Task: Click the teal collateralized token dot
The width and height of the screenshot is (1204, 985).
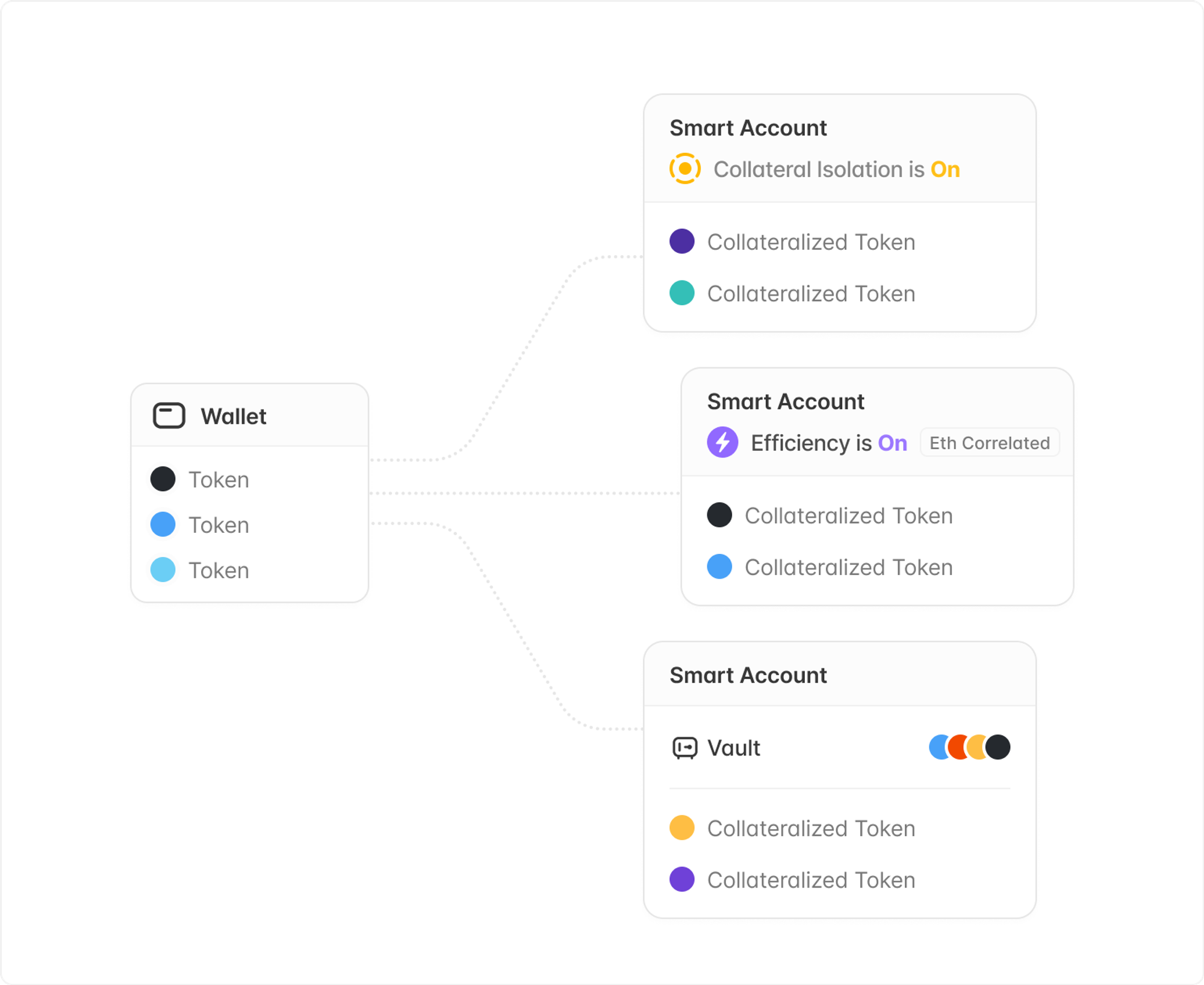Action: (681, 293)
